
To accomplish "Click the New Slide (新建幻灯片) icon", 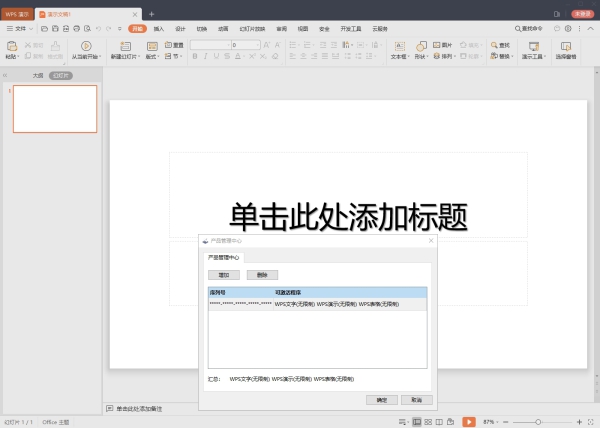I will pos(124,46).
